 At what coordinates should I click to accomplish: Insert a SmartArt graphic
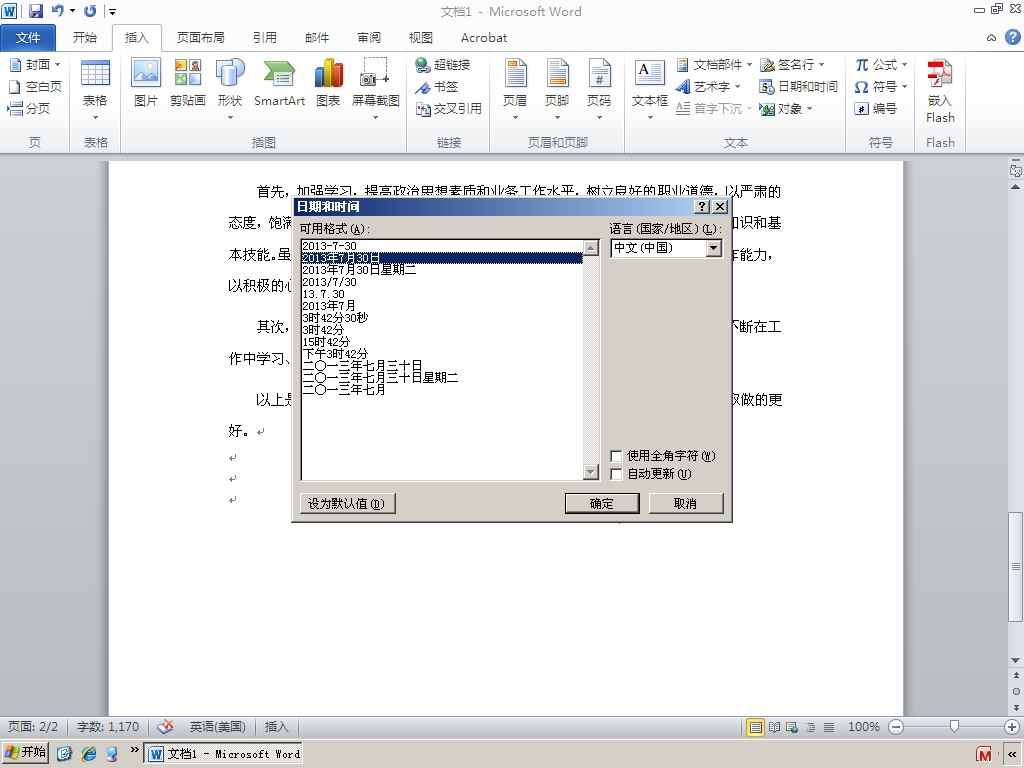(280, 84)
